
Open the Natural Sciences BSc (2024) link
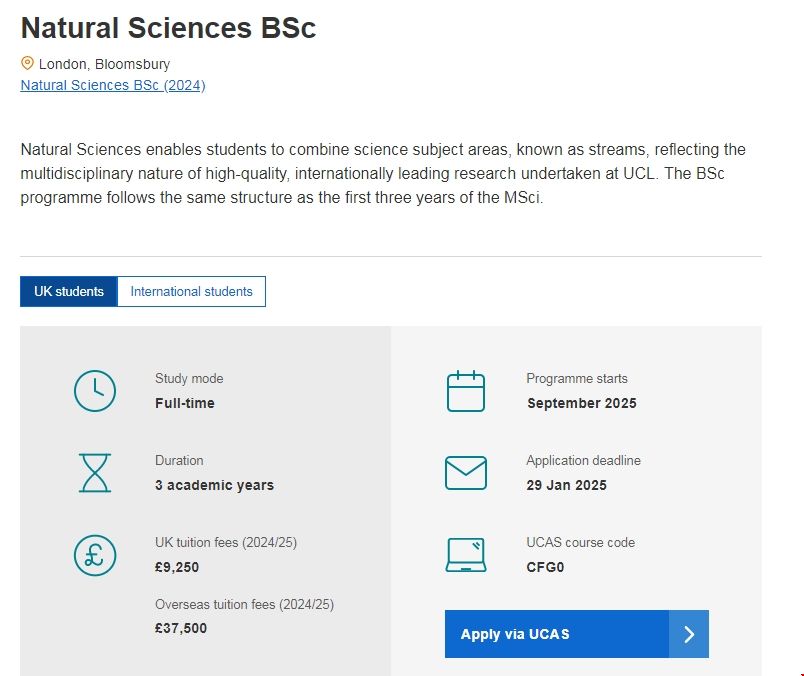coord(111,85)
